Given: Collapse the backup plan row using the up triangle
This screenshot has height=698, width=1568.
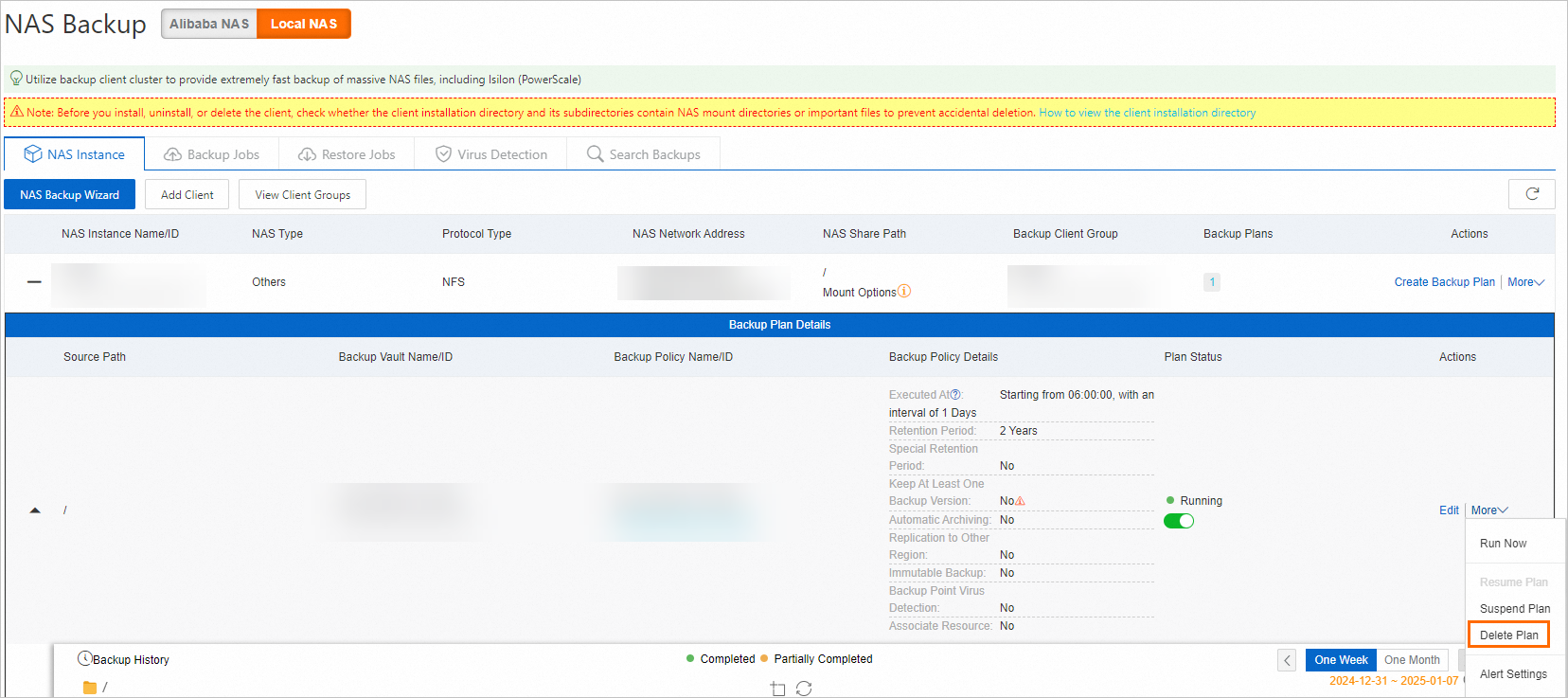Looking at the screenshot, I should 35,510.
